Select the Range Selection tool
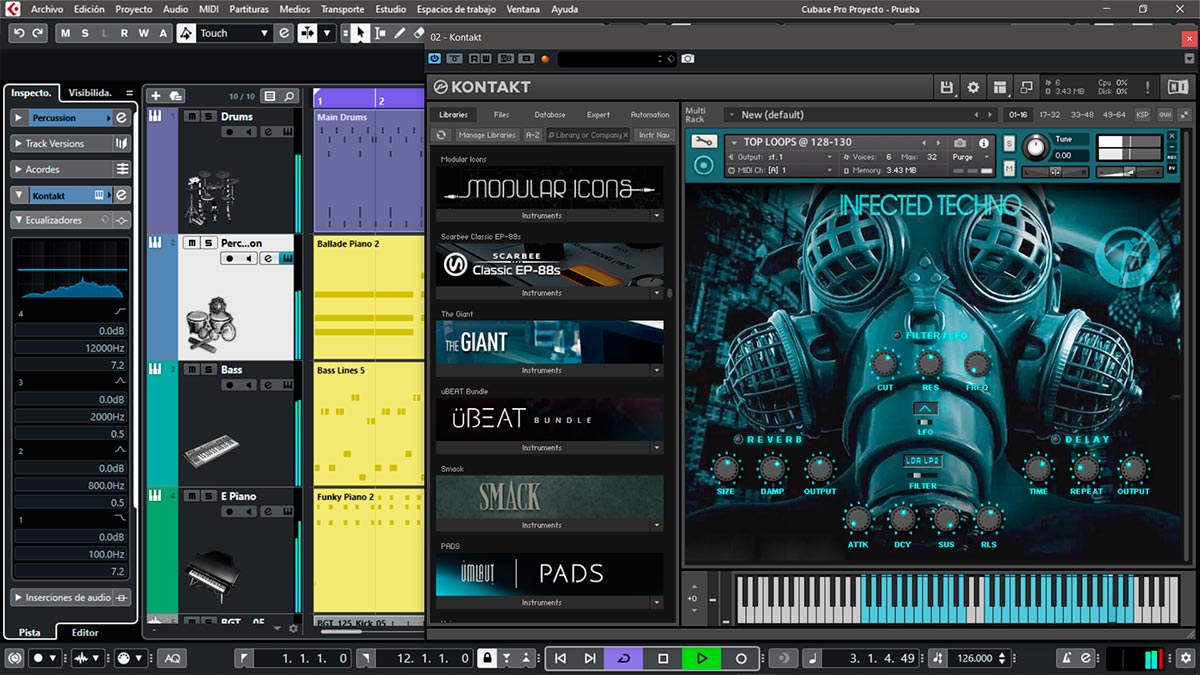 (x=380, y=33)
